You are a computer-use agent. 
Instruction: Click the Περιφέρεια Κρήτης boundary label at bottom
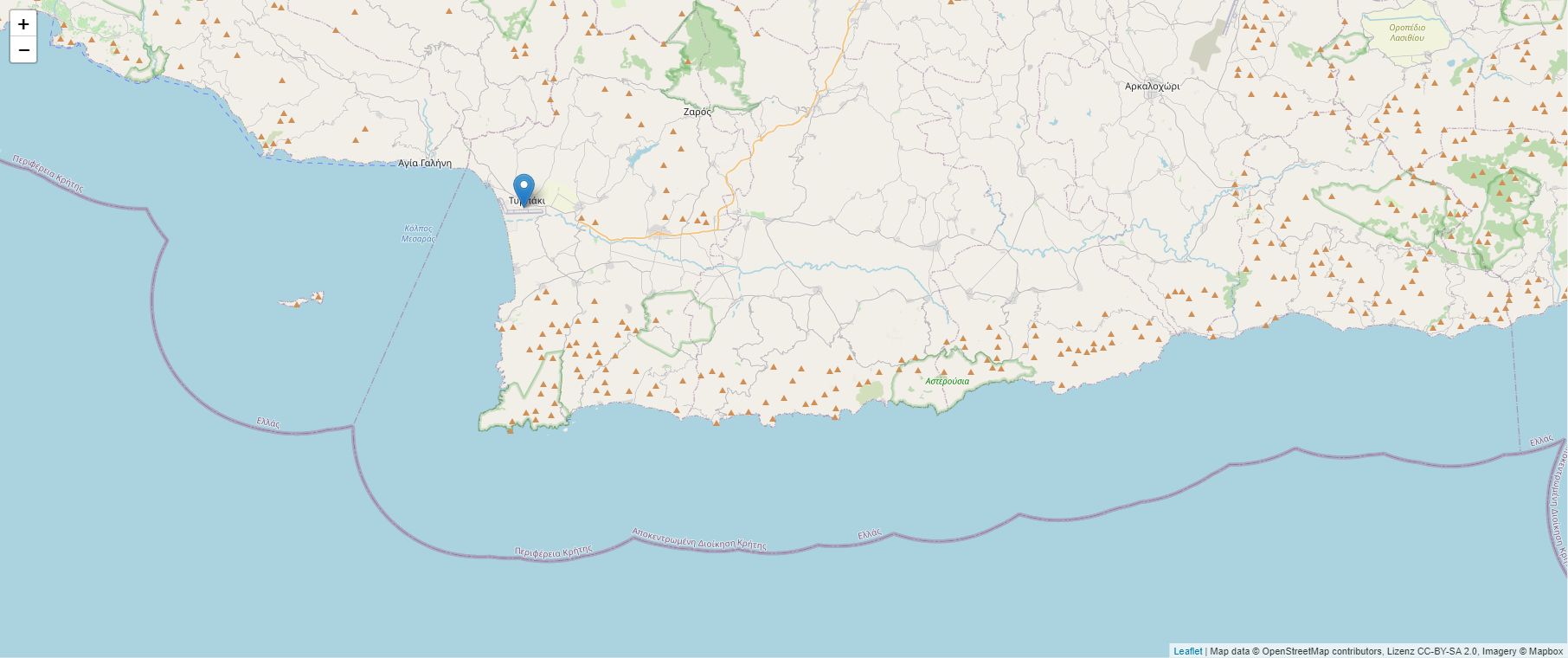pyautogui.click(x=553, y=551)
